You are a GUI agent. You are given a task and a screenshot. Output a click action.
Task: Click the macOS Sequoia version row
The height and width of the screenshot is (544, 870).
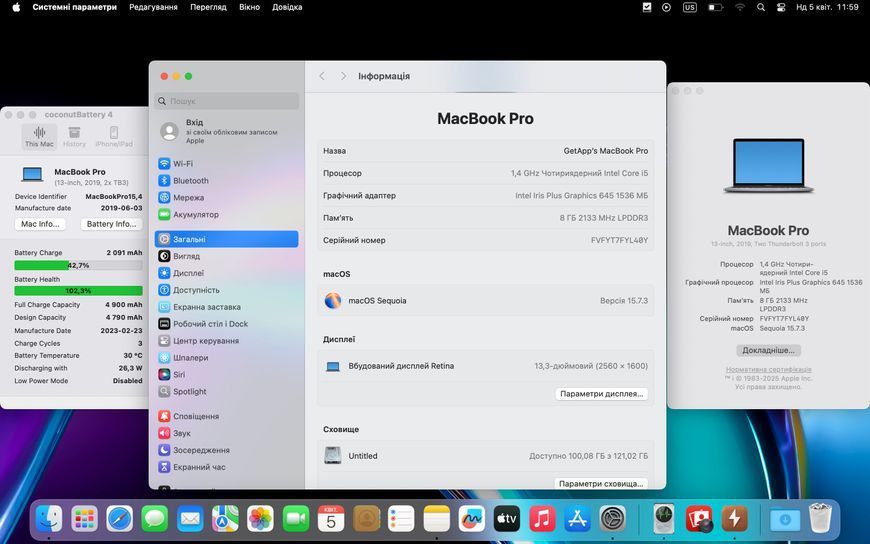click(485, 300)
